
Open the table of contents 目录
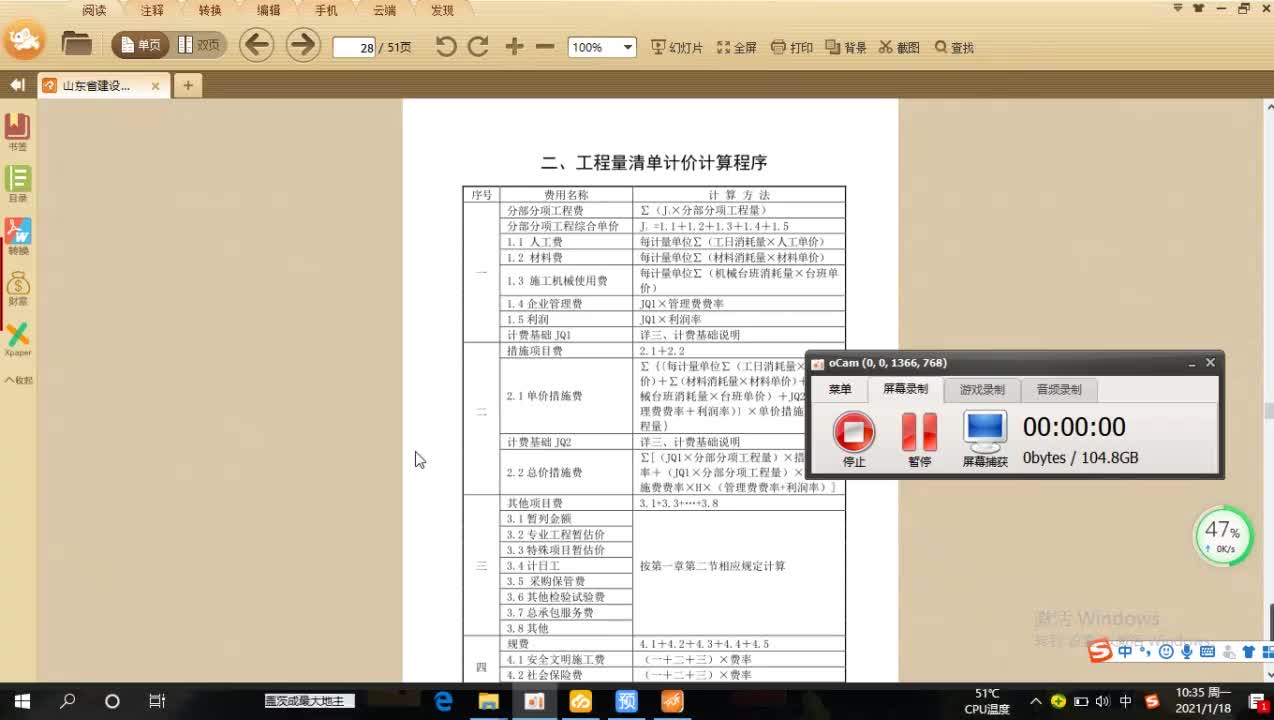18,184
